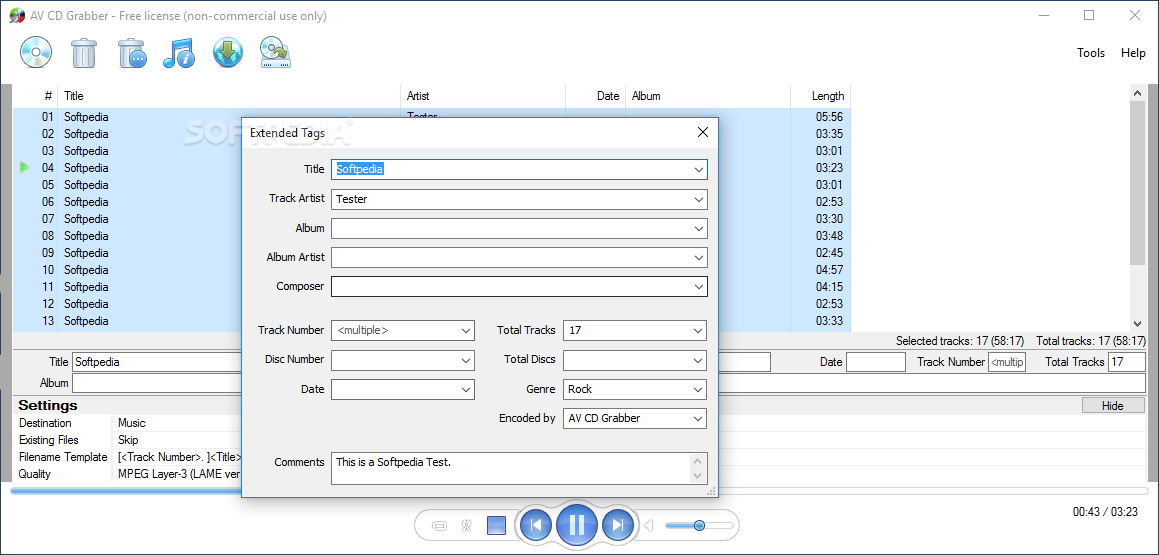Sort by the # column header

[35, 96]
